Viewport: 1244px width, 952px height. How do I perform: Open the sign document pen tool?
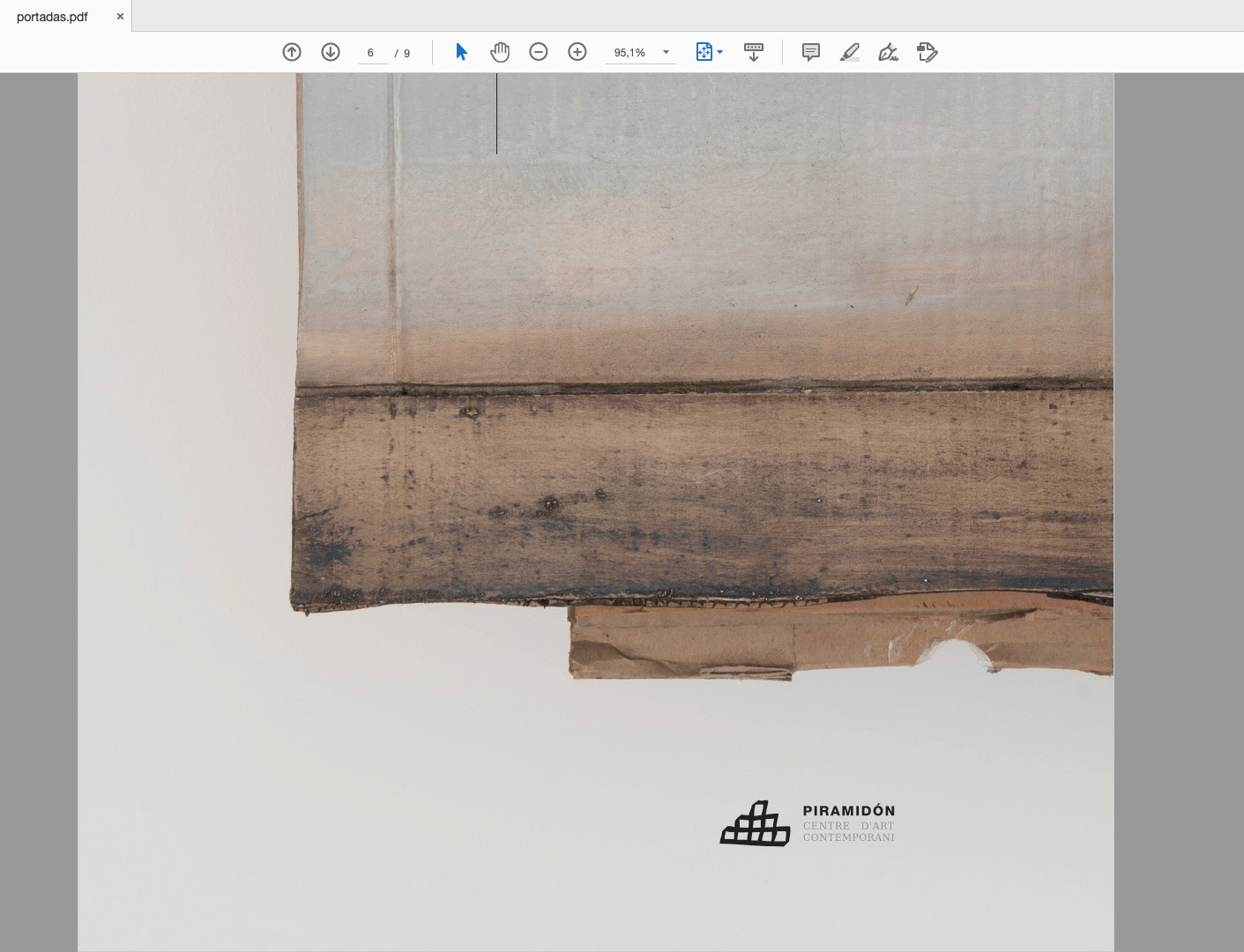pyautogui.click(x=889, y=52)
